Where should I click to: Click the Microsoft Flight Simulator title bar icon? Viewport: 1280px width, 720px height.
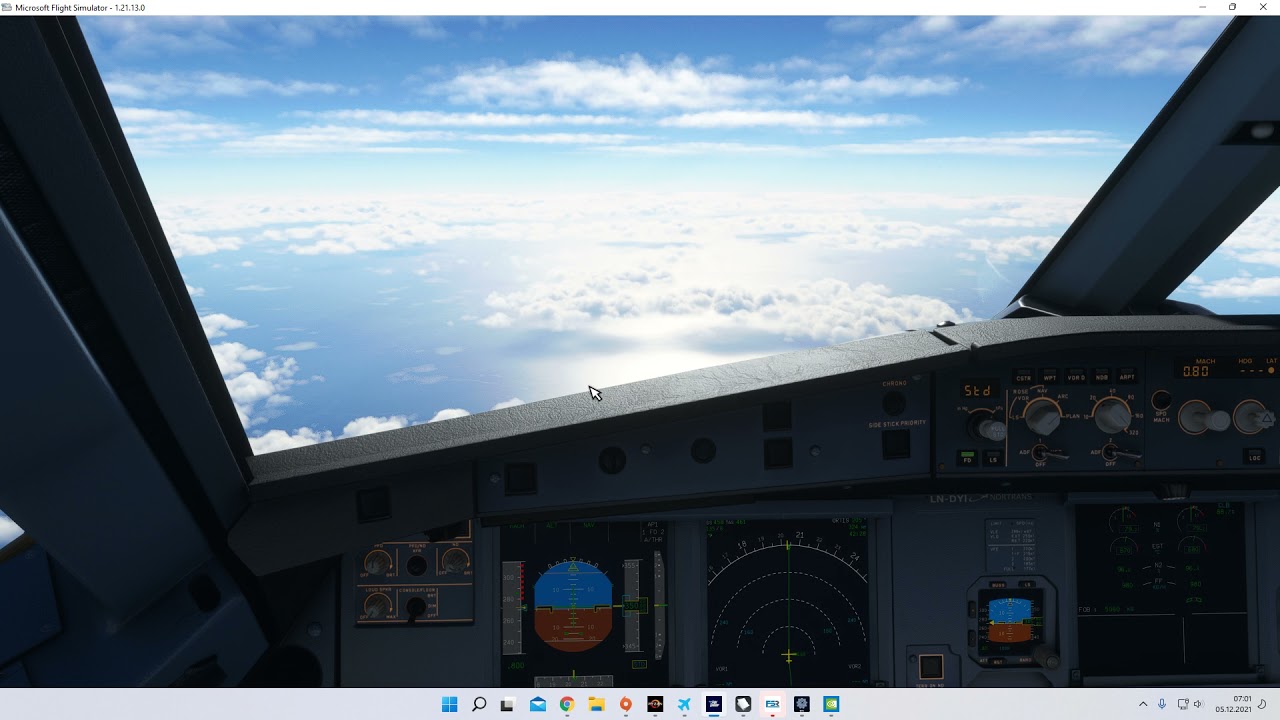click(8, 7)
